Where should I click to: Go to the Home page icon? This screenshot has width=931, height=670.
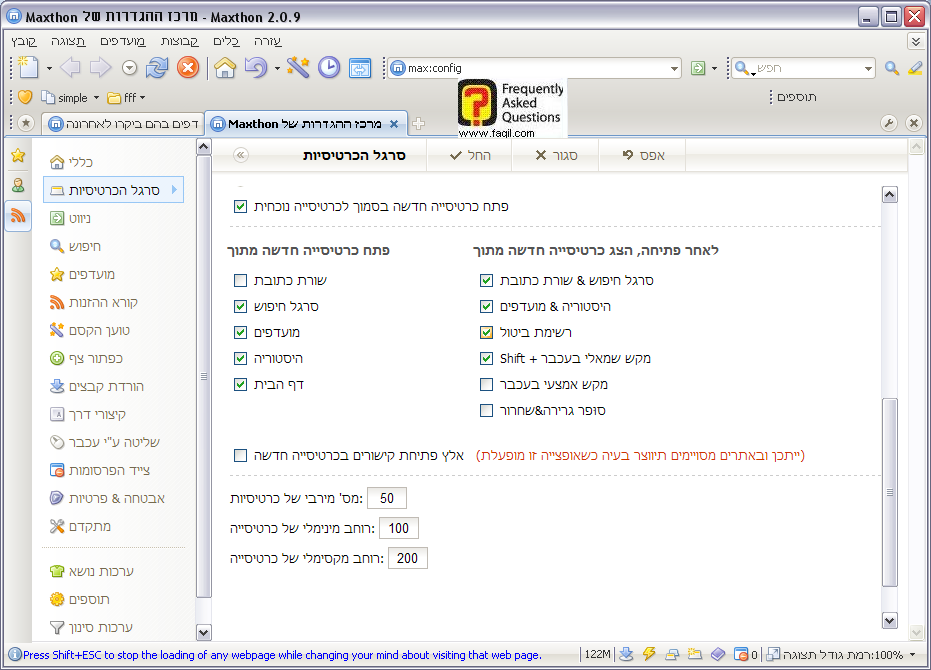[225, 68]
